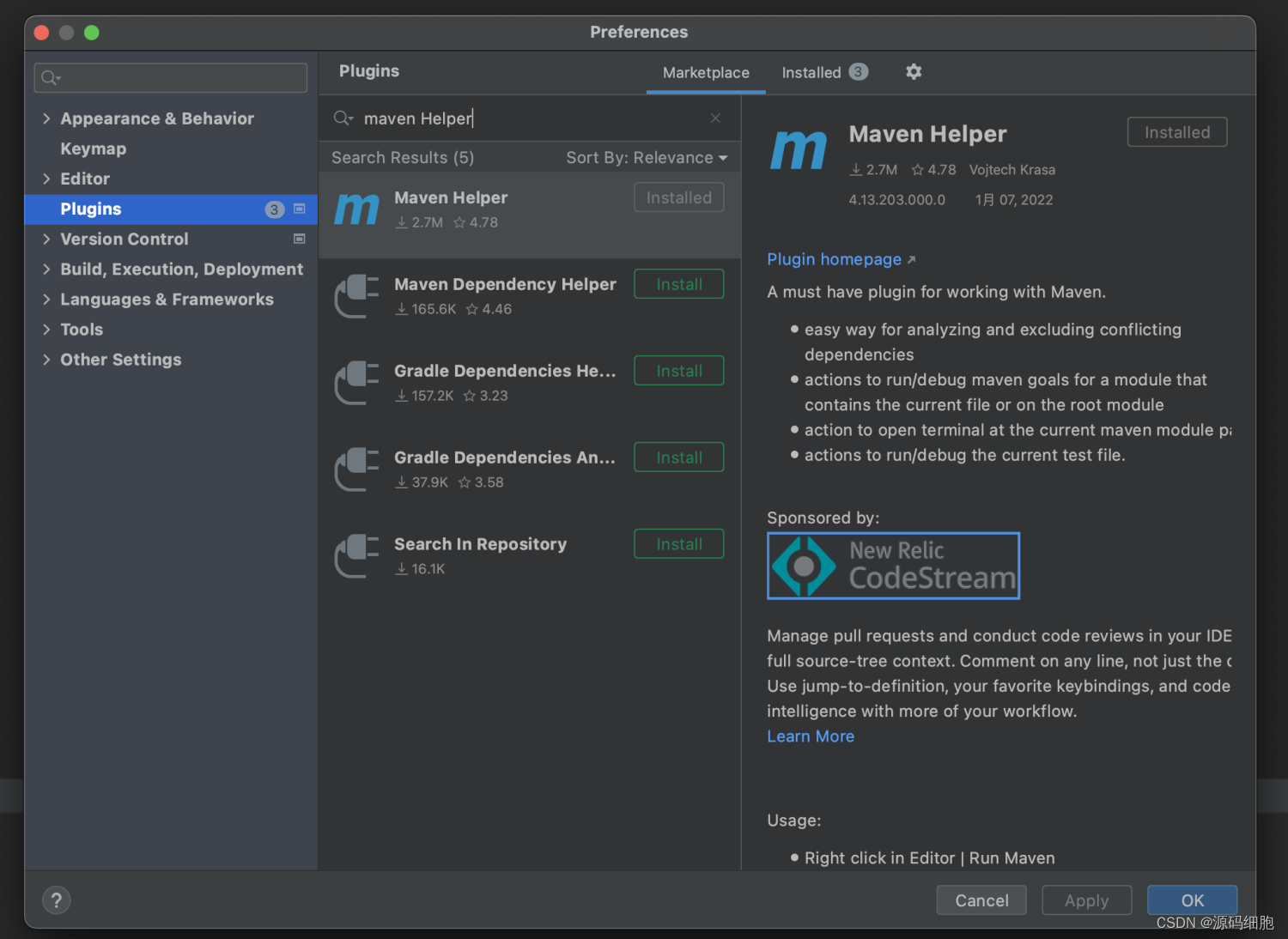Click the Plugins project-level settings icon

(x=300, y=209)
